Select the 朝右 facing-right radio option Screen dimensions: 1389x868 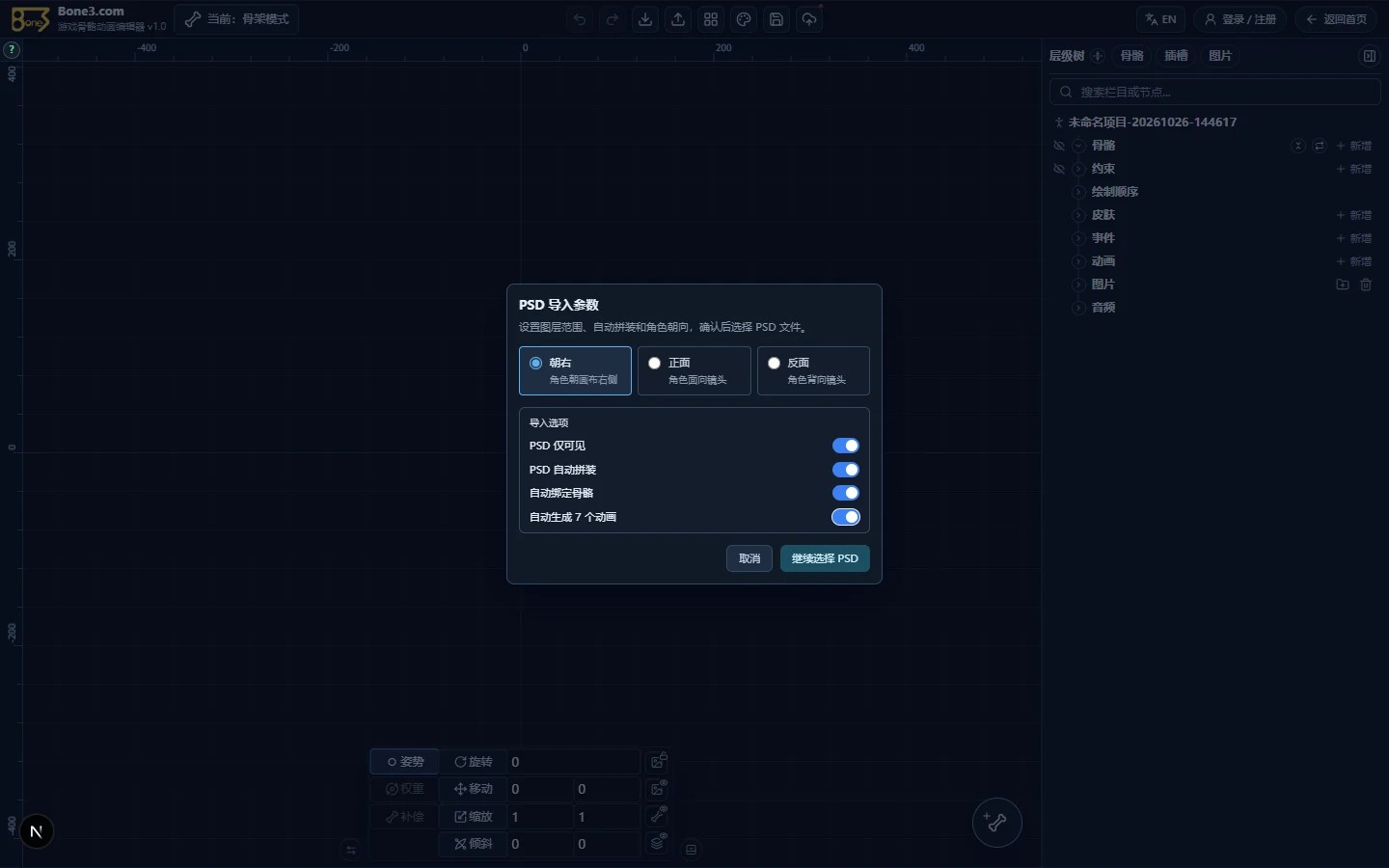point(575,371)
